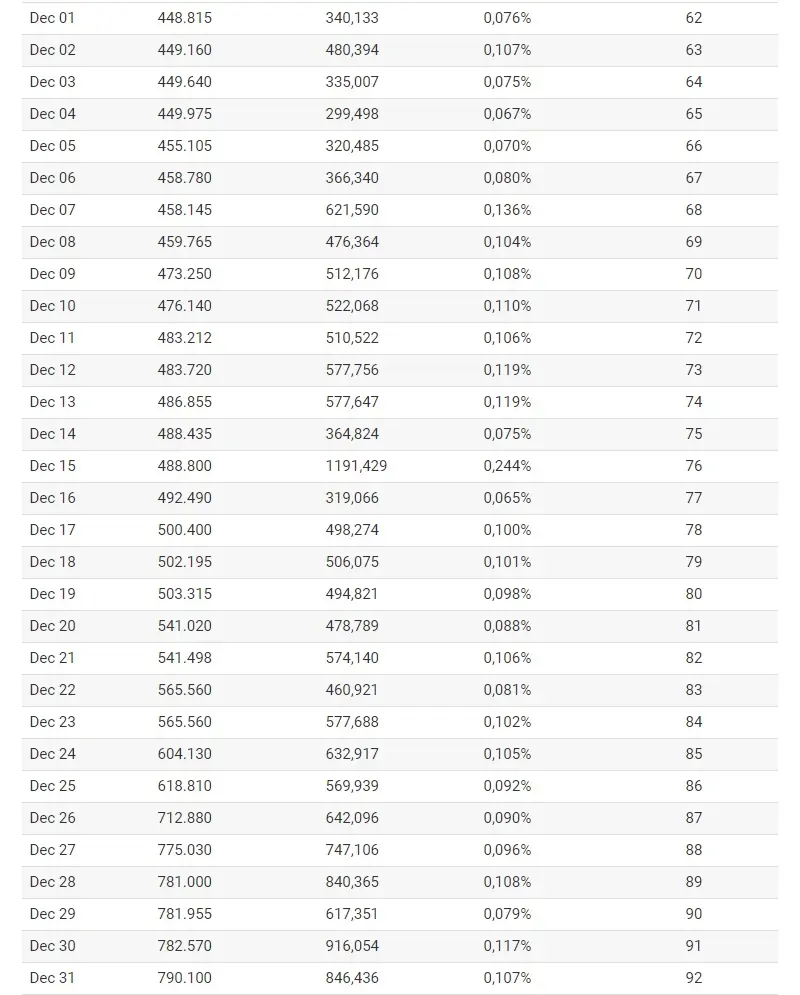Select the 712.880 value in Dec 26 row

coord(185,817)
